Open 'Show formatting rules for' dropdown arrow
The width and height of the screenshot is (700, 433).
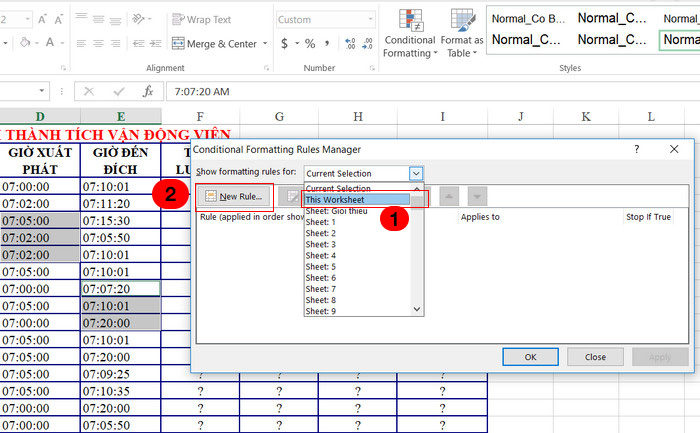[416, 173]
